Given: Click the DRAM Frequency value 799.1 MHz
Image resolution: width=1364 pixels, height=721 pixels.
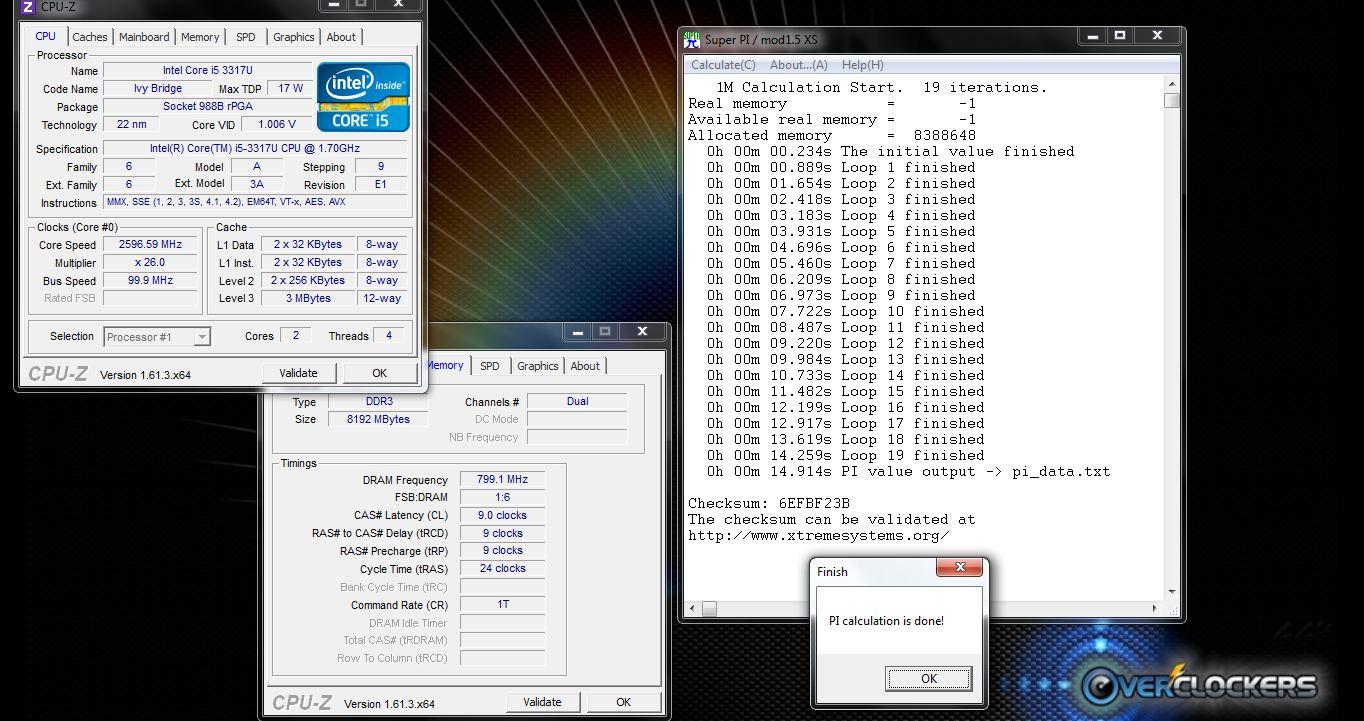Looking at the screenshot, I should click(502, 479).
